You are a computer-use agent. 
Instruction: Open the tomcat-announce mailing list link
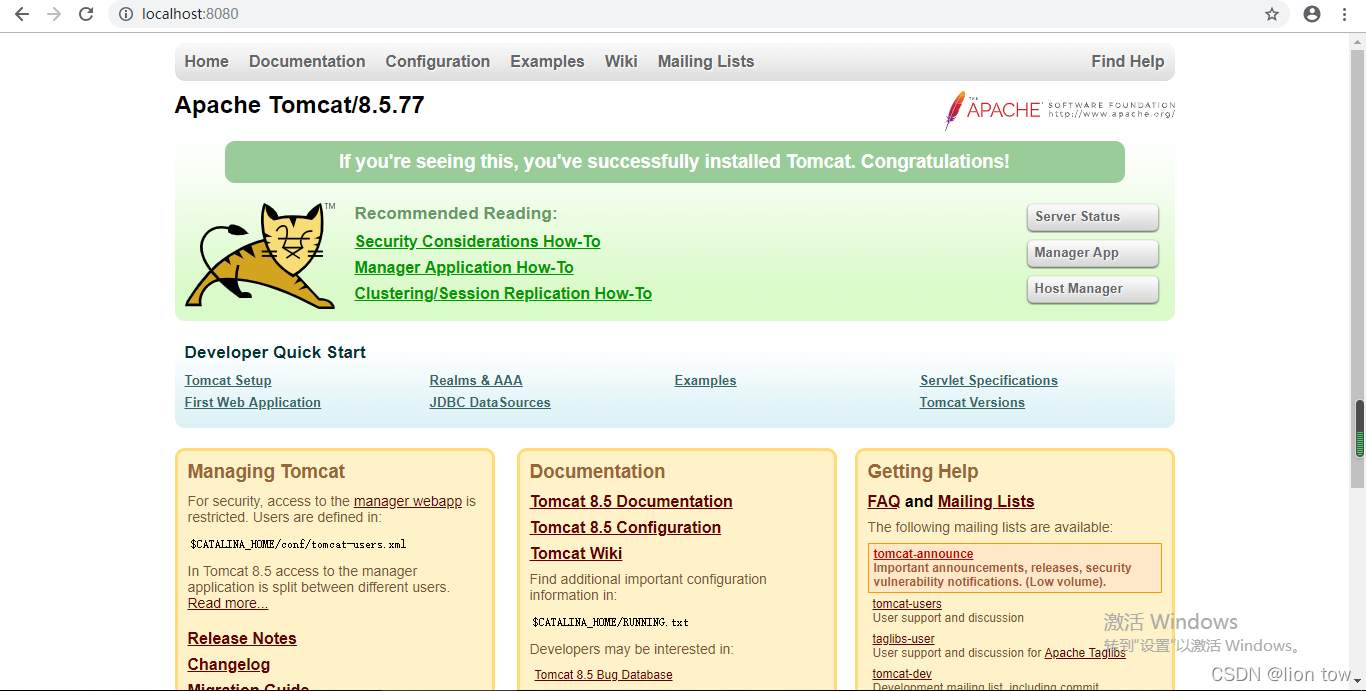[x=923, y=553]
